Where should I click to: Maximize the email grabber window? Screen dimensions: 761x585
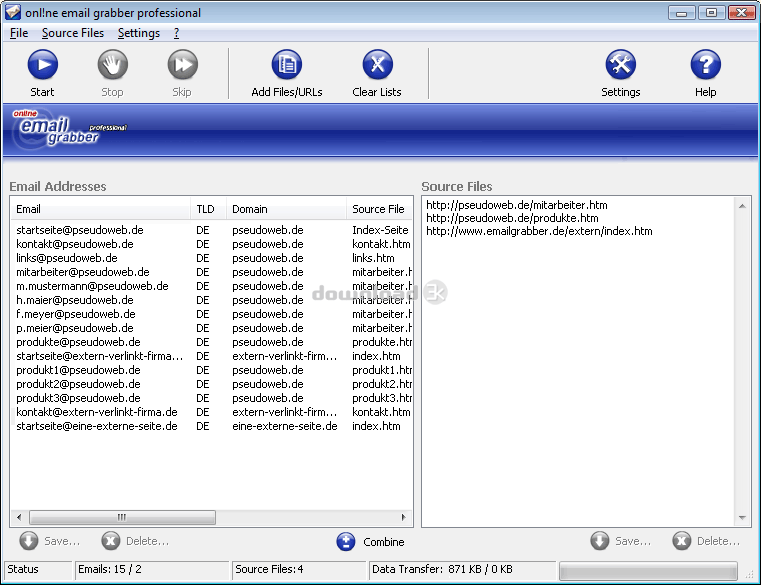[711, 12]
